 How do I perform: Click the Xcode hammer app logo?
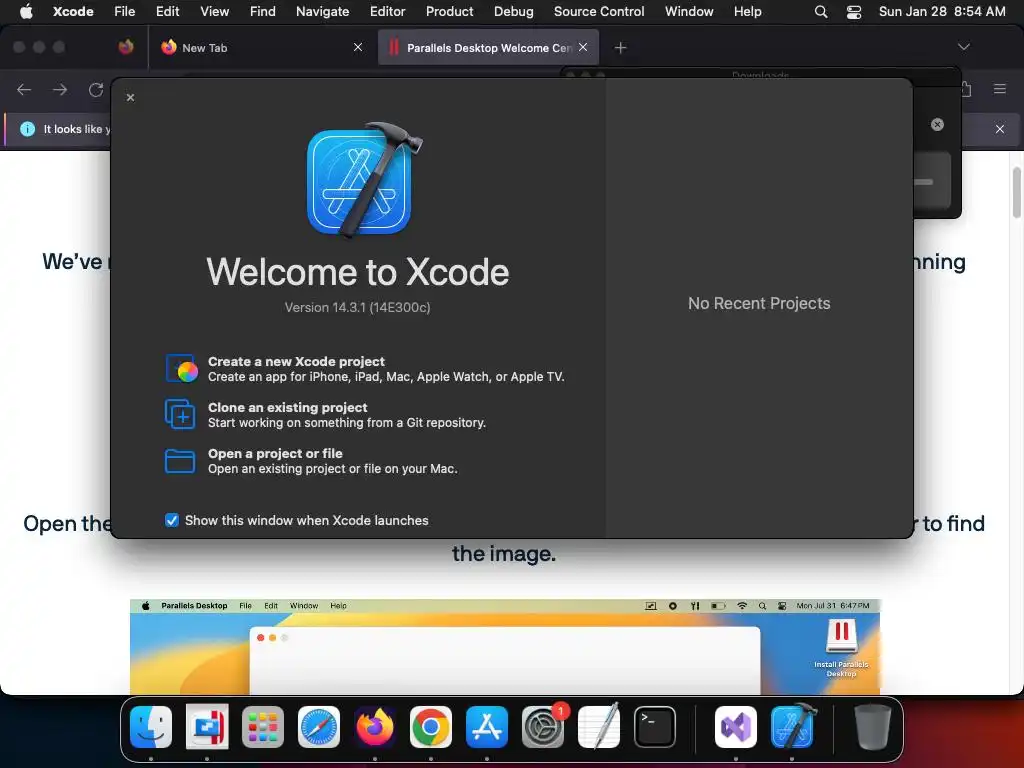363,180
